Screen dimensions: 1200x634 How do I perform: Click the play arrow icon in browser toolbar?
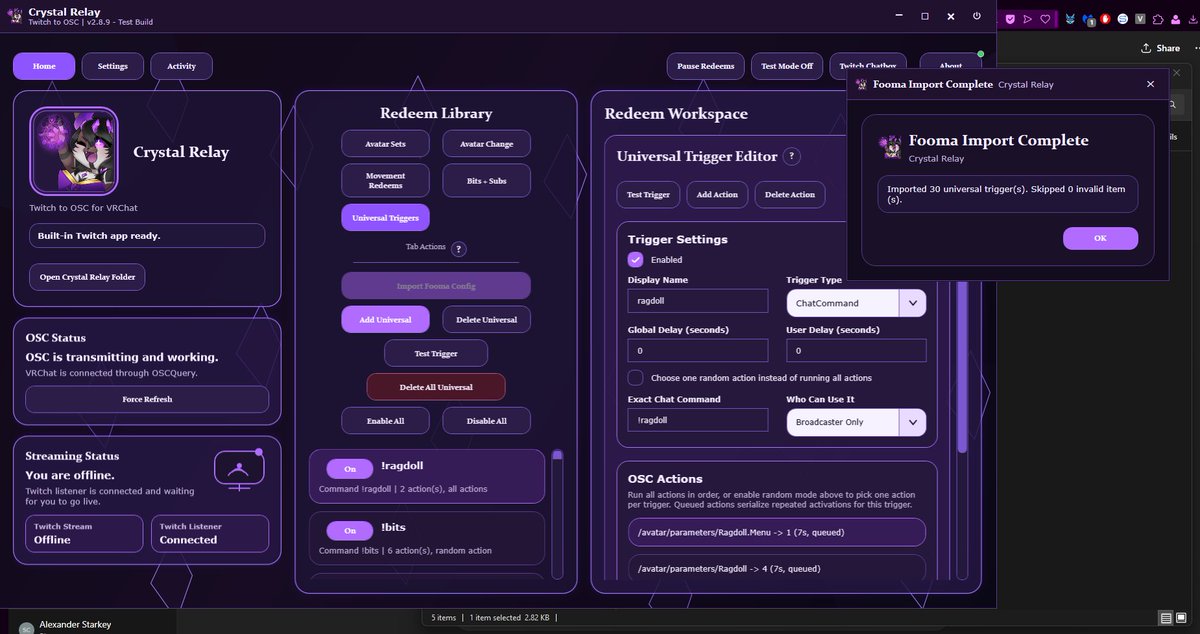tap(1027, 19)
